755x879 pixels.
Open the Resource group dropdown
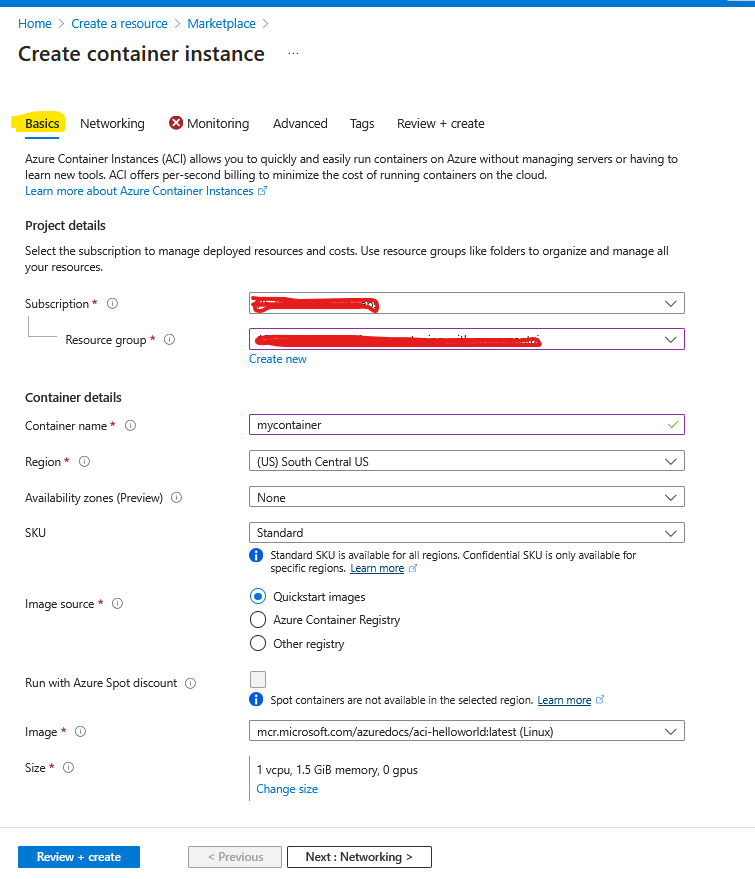coord(467,339)
